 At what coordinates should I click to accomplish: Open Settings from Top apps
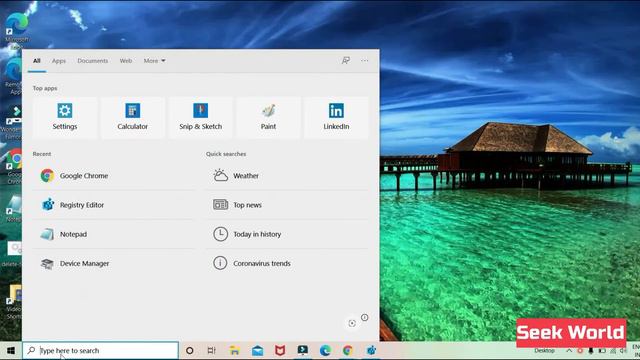[x=65, y=118]
